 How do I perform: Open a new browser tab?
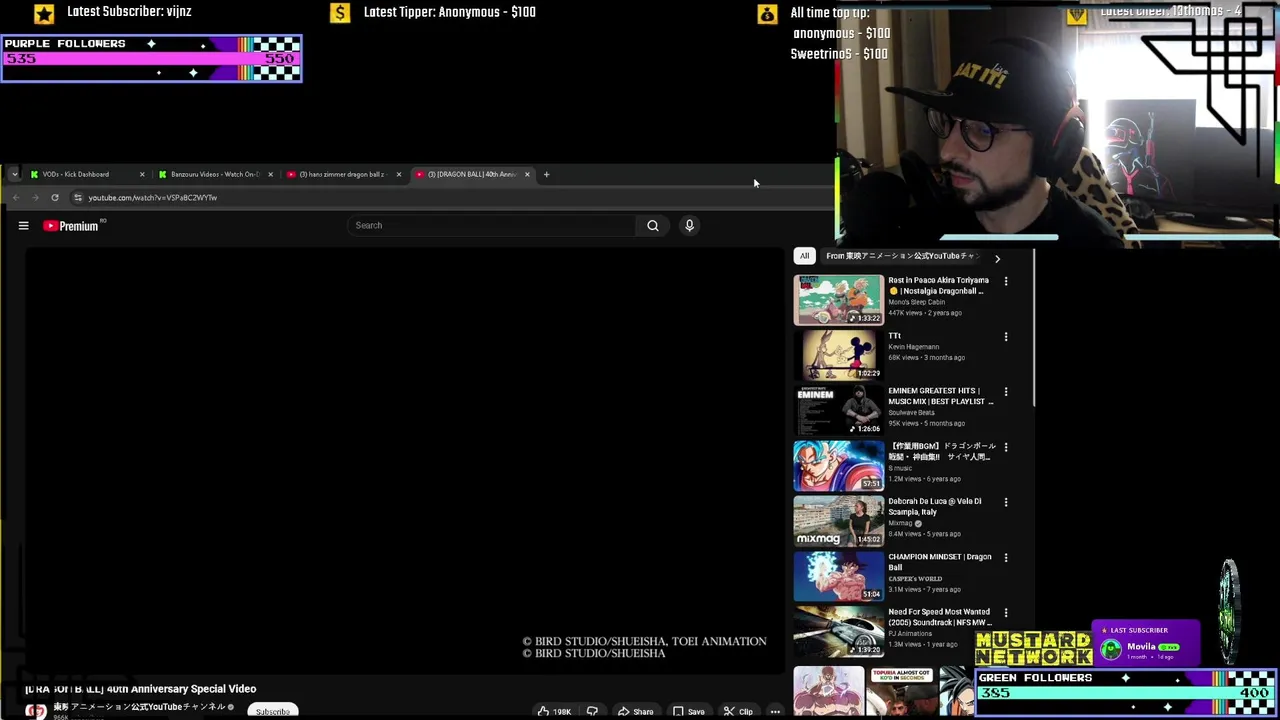coord(546,174)
